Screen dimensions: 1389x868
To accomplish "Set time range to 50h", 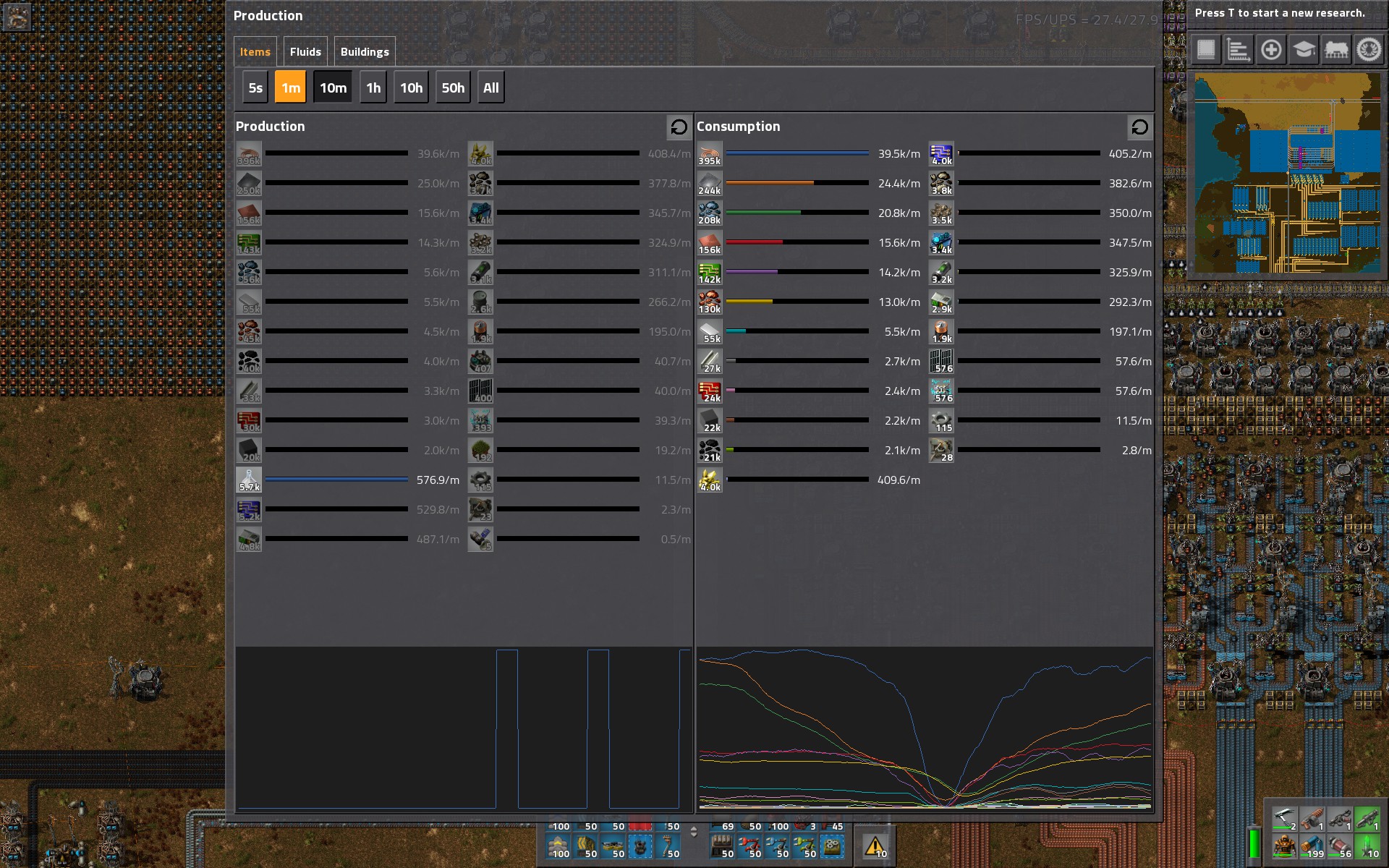I will 453,88.
